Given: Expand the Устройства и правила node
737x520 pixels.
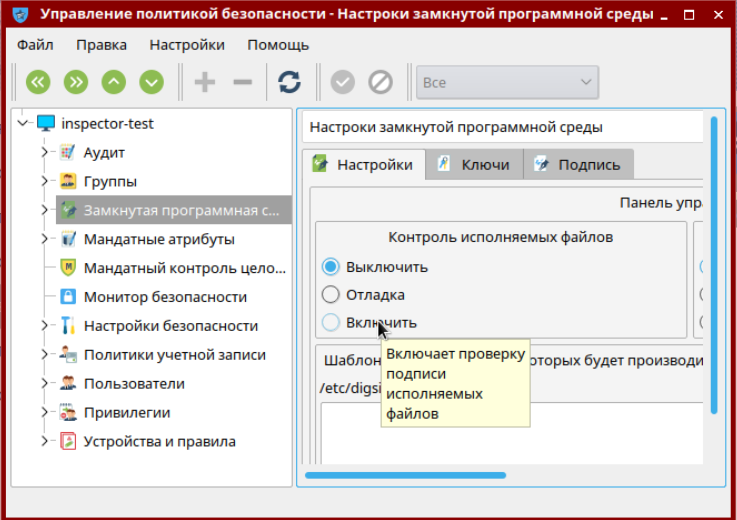Looking at the screenshot, I should 44,441.
